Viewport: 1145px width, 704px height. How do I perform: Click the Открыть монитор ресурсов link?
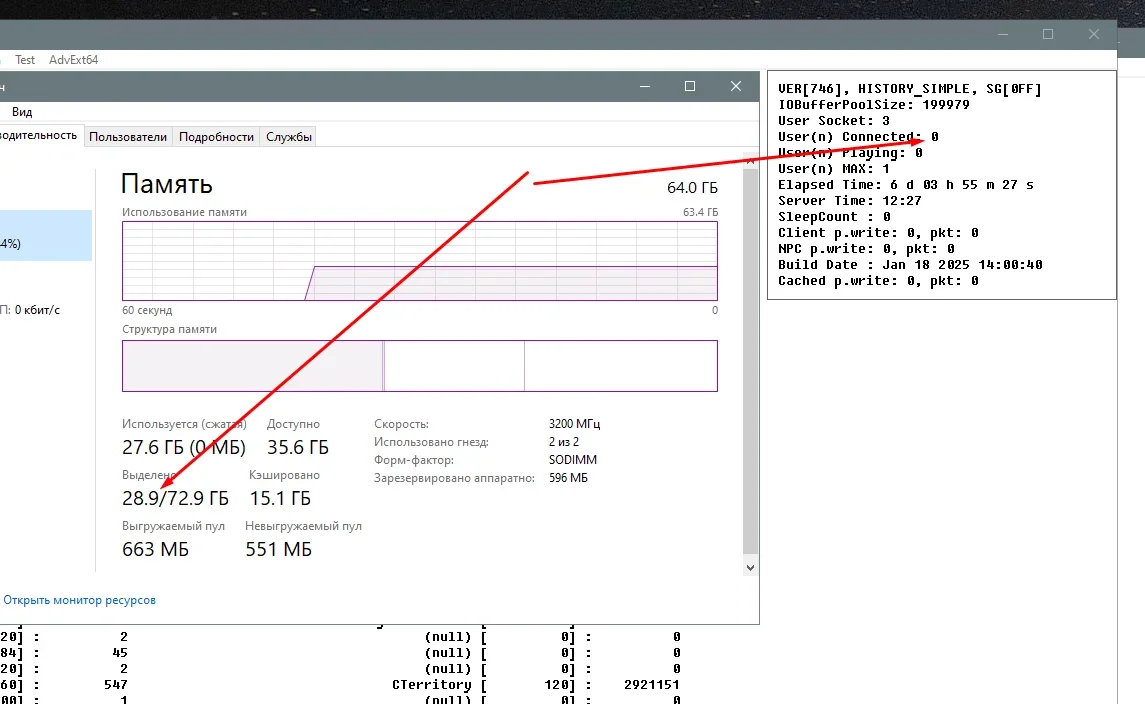click(80, 600)
